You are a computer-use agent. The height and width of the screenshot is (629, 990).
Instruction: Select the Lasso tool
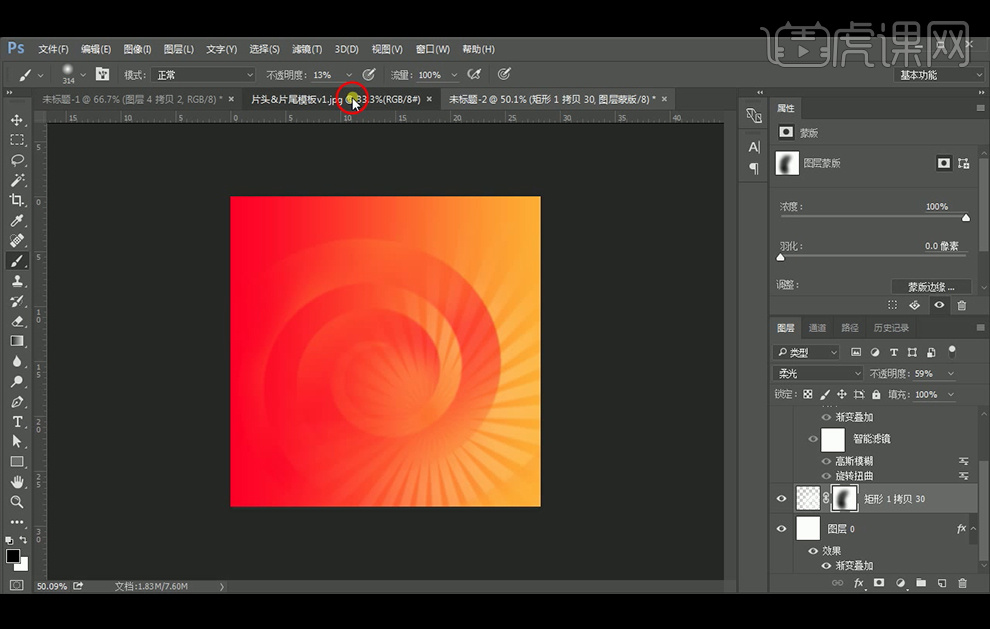[x=17, y=160]
